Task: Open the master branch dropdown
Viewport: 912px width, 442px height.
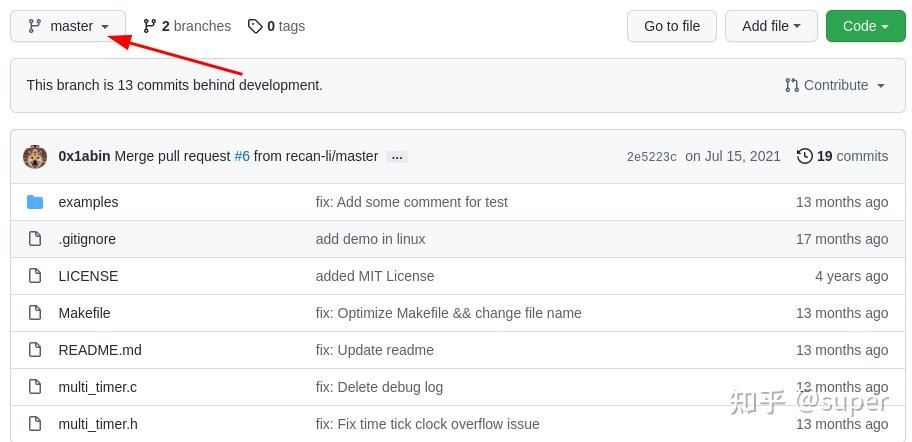Action: (x=68, y=26)
